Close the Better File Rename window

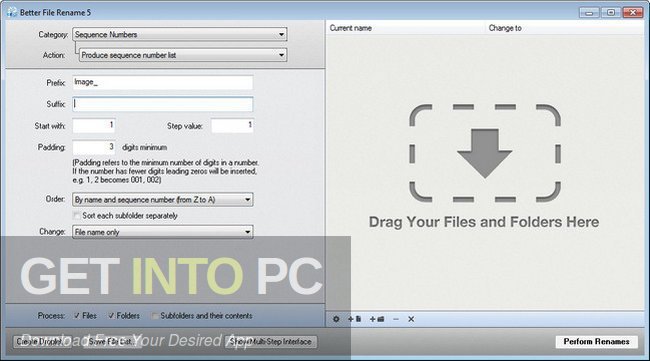click(x=633, y=12)
